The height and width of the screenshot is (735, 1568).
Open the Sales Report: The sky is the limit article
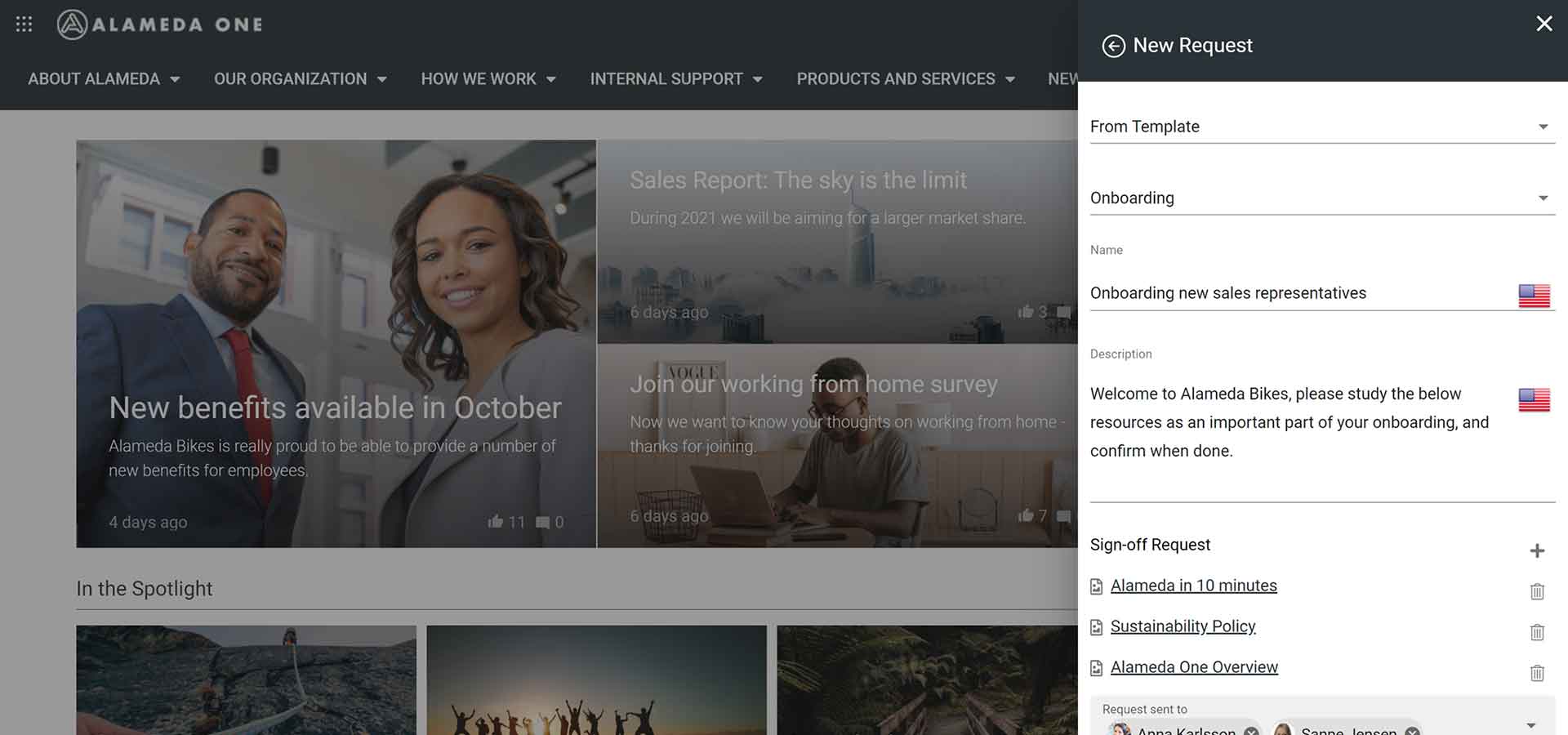coord(798,180)
